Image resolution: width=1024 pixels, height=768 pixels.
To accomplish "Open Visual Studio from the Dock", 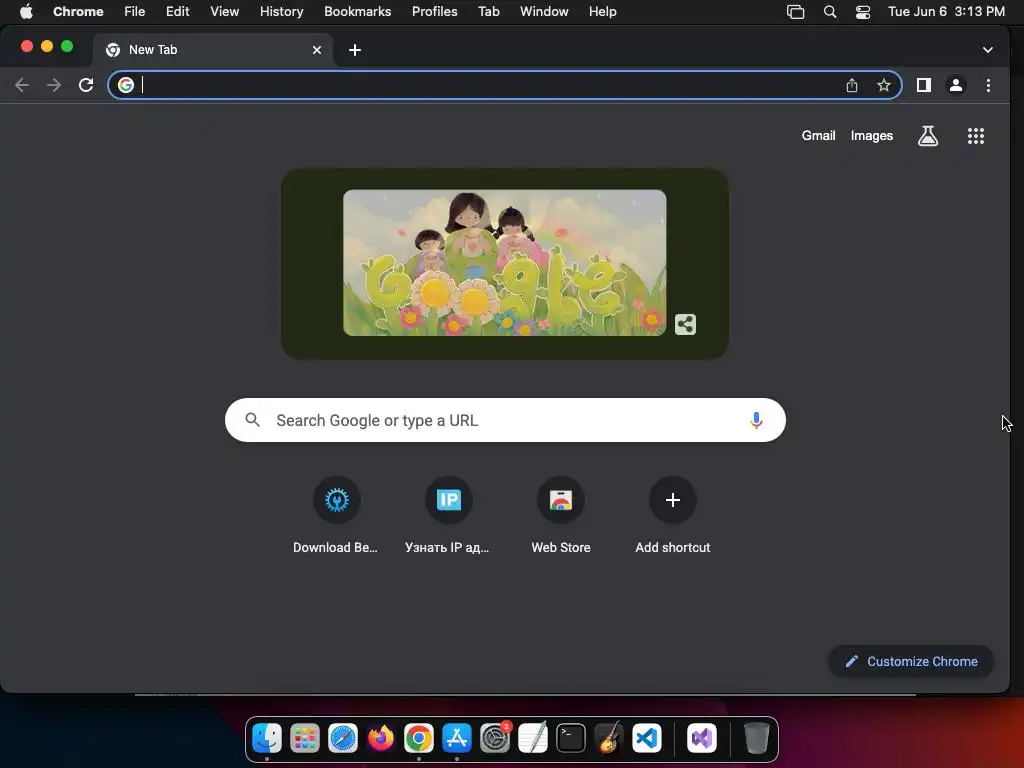I will (702, 739).
